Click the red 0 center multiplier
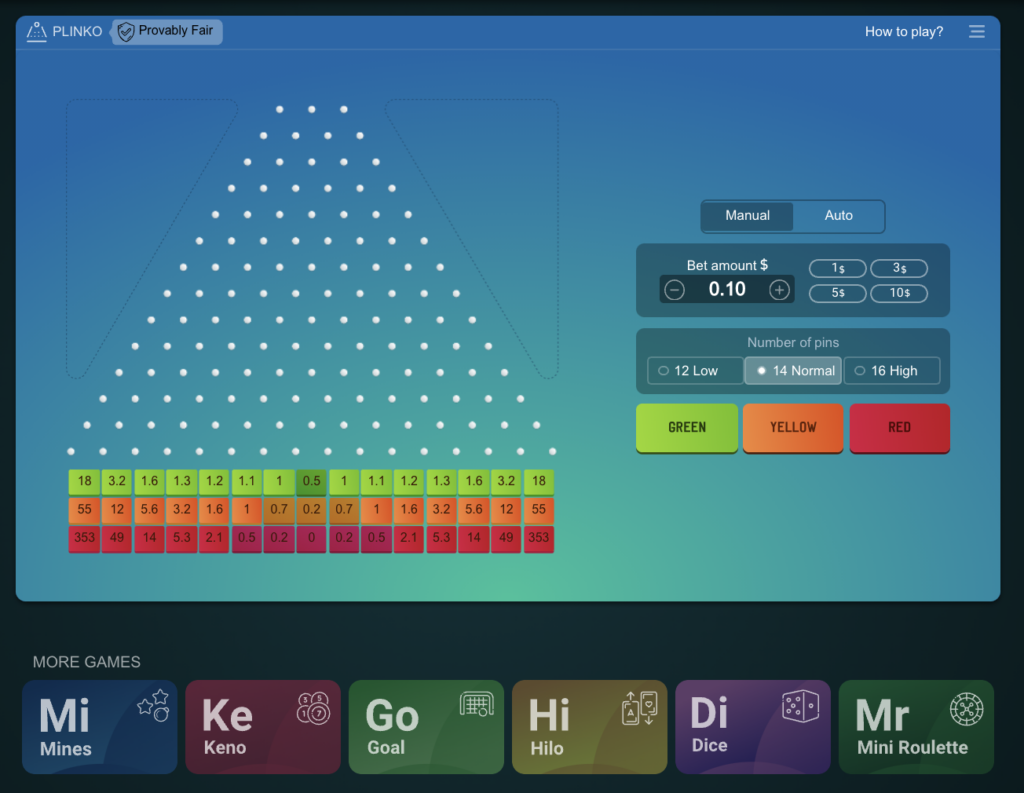The width and height of the screenshot is (1024, 793). click(312, 538)
